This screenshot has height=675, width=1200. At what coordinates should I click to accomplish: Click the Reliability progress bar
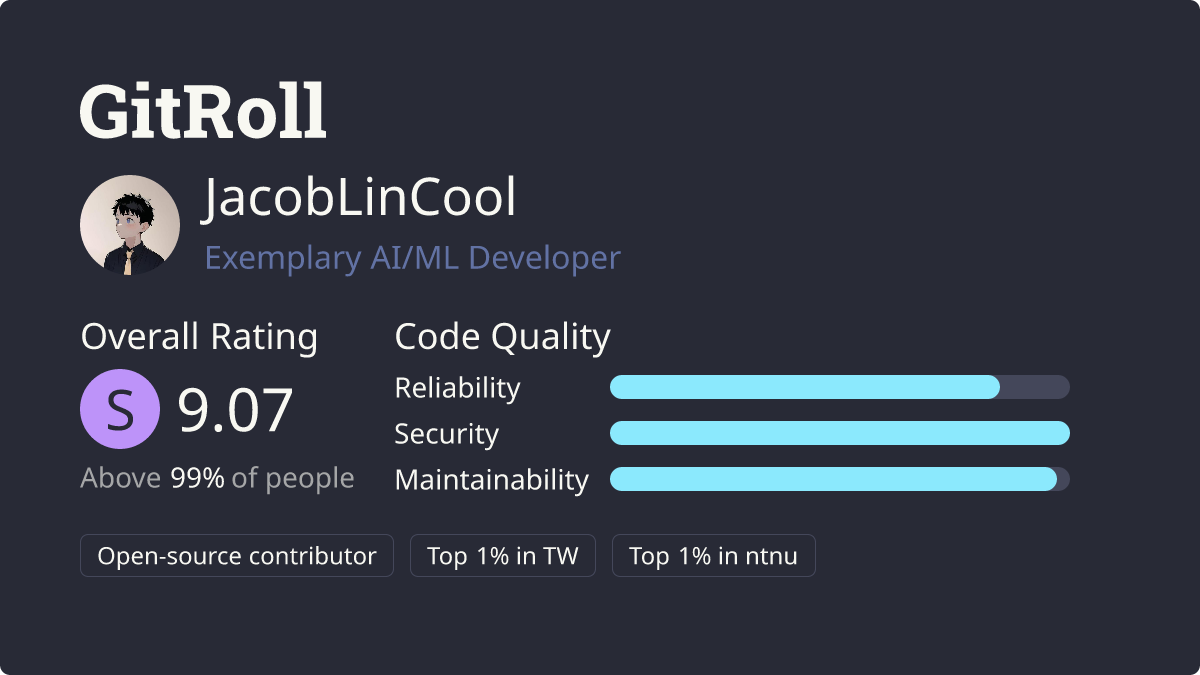(x=840, y=387)
